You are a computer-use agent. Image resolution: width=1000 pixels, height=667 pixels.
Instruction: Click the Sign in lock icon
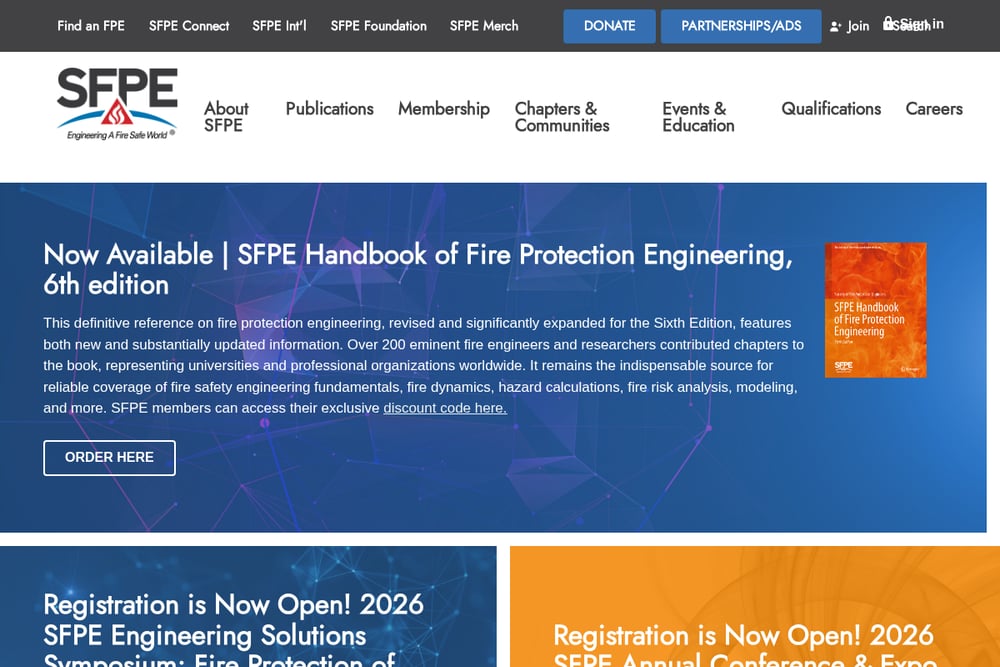[x=888, y=24]
